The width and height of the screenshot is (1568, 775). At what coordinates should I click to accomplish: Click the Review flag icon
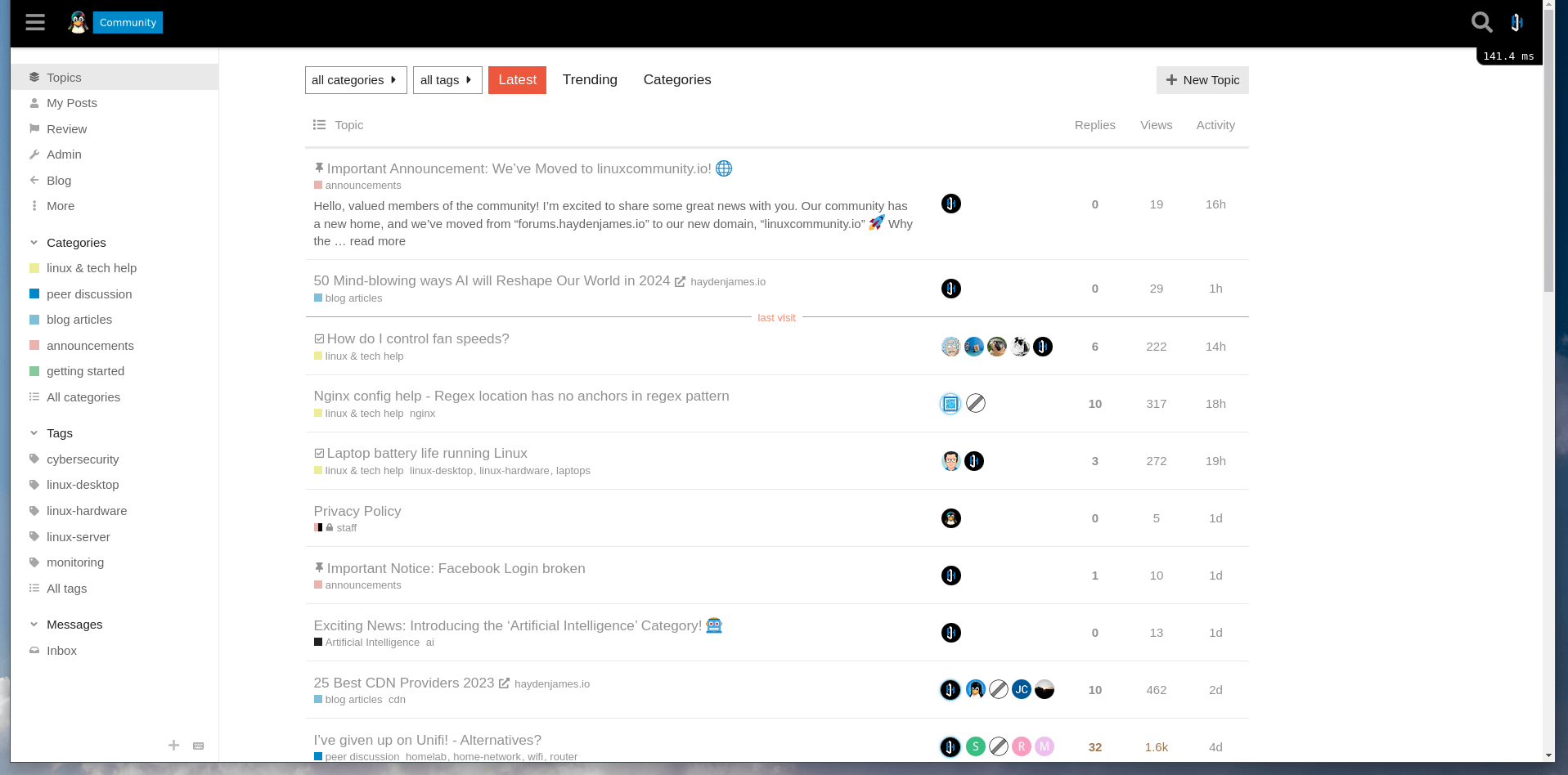[34, 128]
